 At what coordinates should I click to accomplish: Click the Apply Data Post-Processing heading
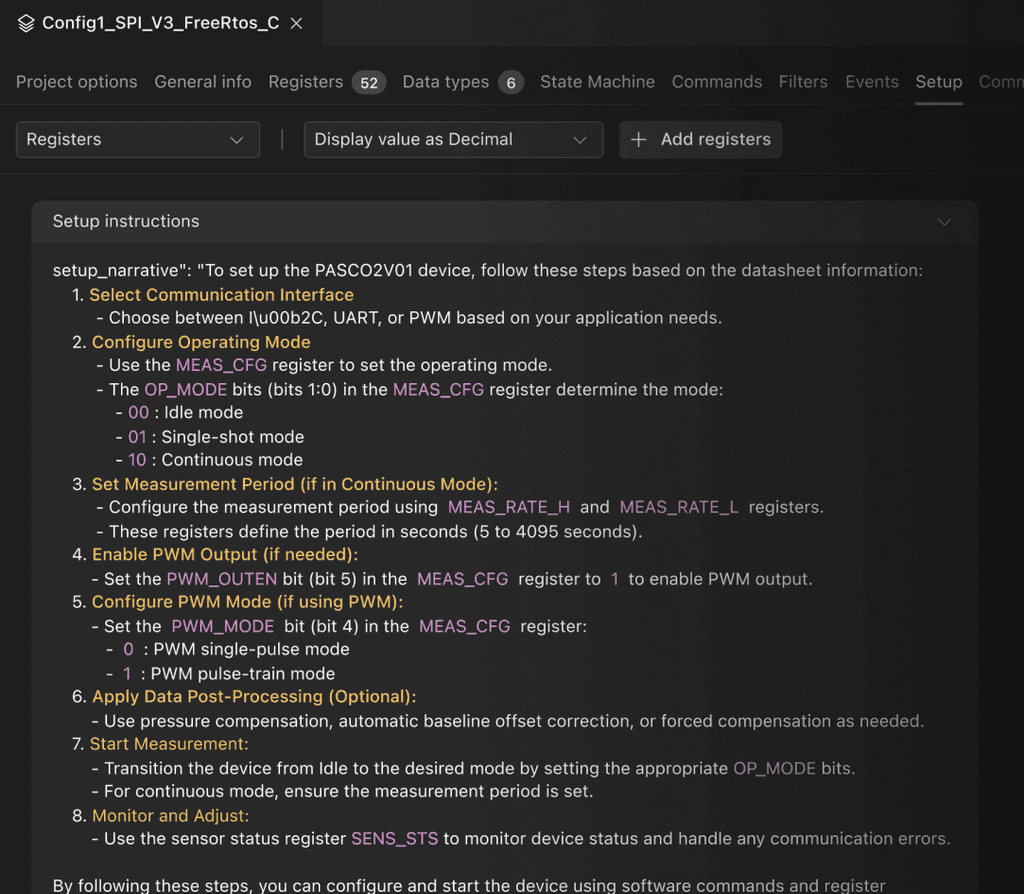(254, 697)
